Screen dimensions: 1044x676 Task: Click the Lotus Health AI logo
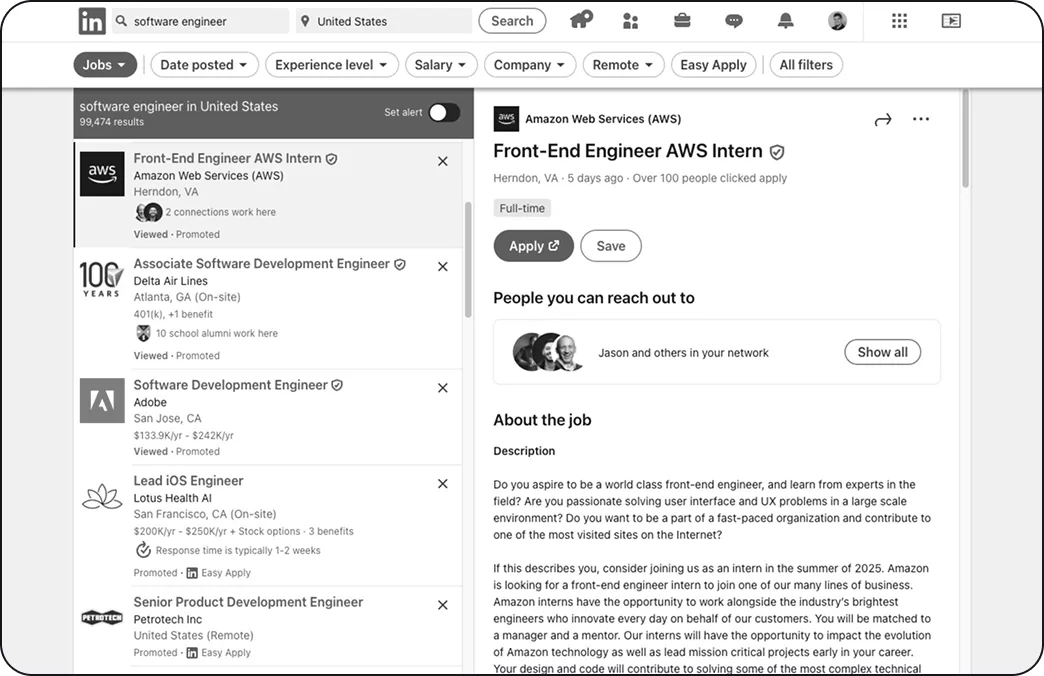click(x=102, y=496)
